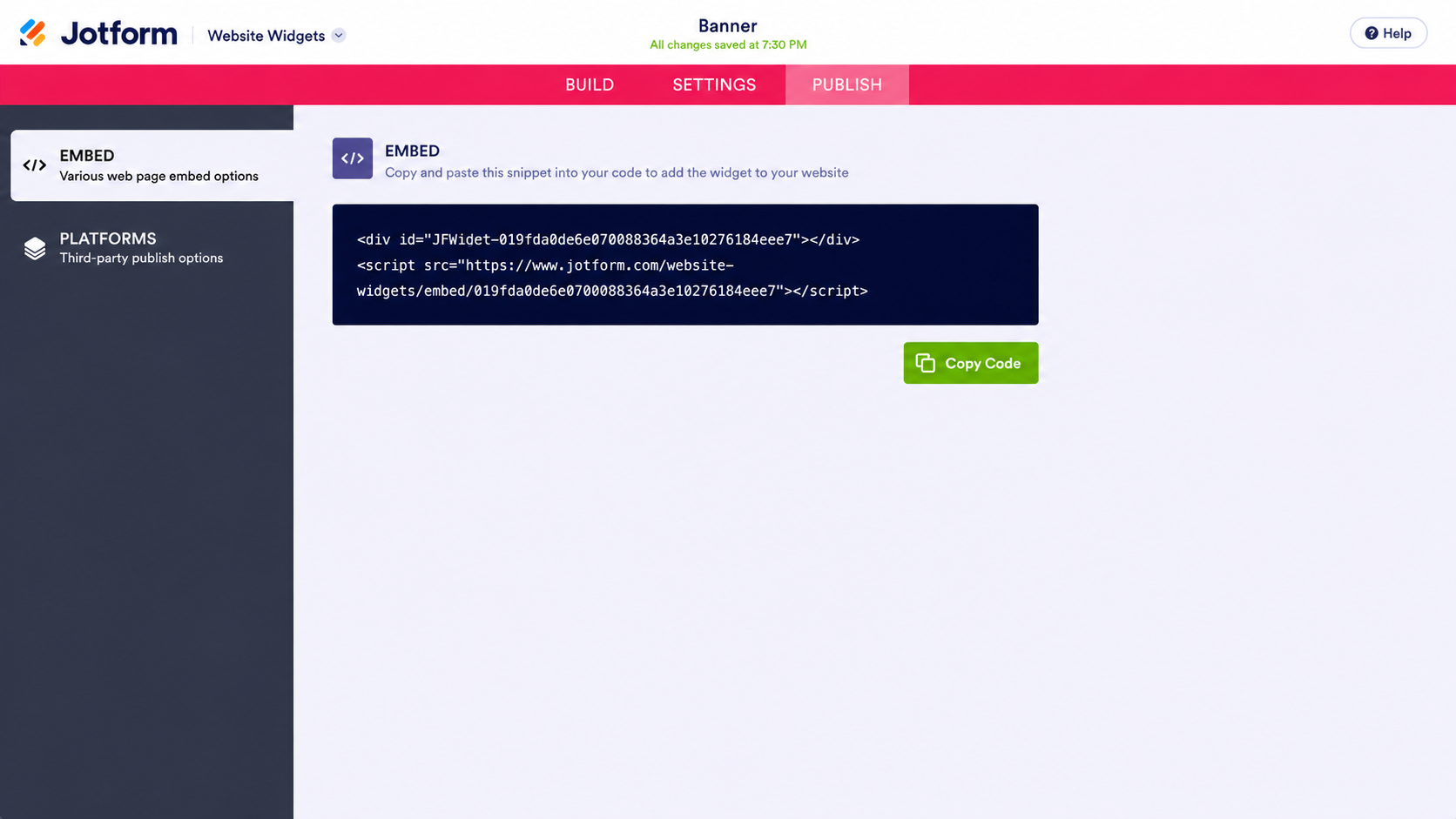Click the embed code icon in sidebar
The image size is (1456, 819).
(35, 165)
